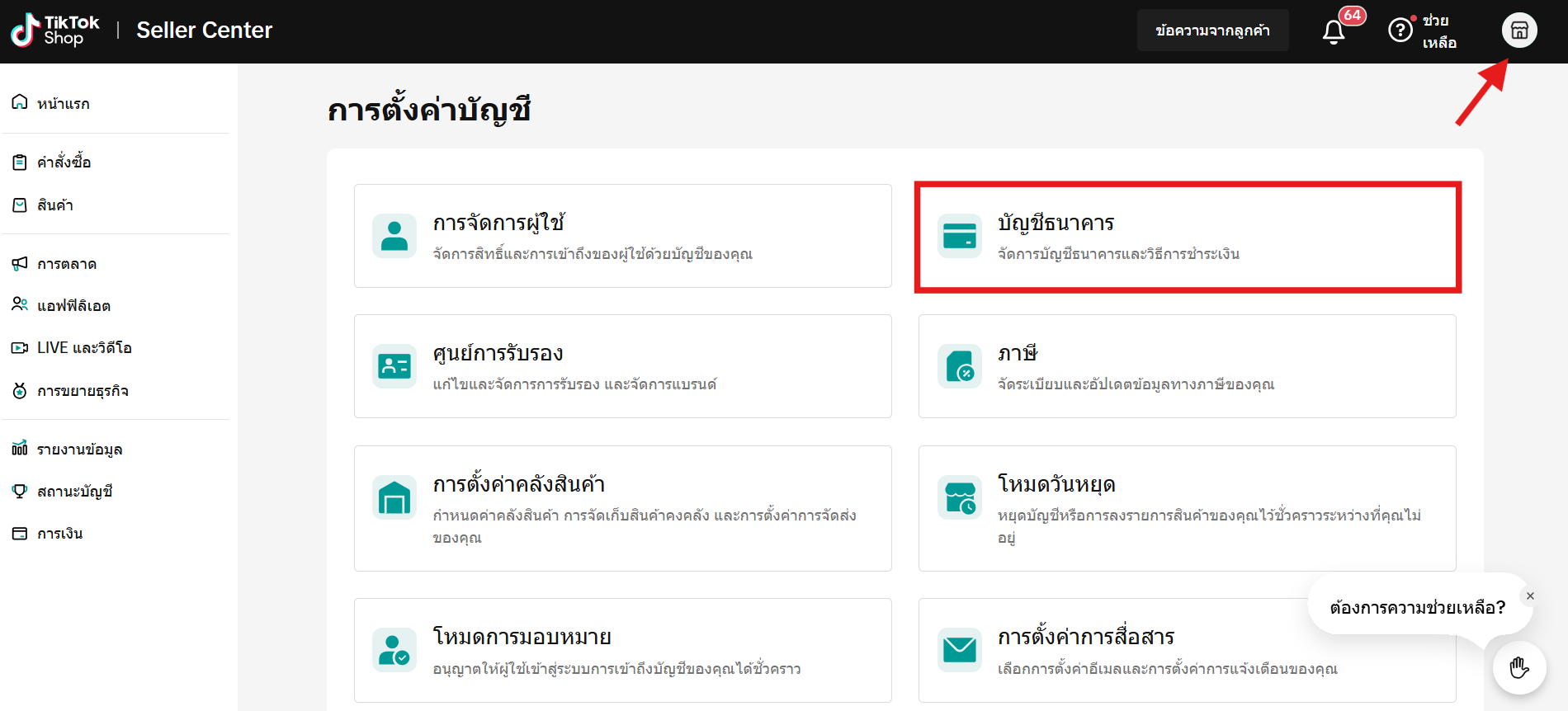Click the help question mark icon
The height and width of the screenshot is (711, 1568).
1400,31
